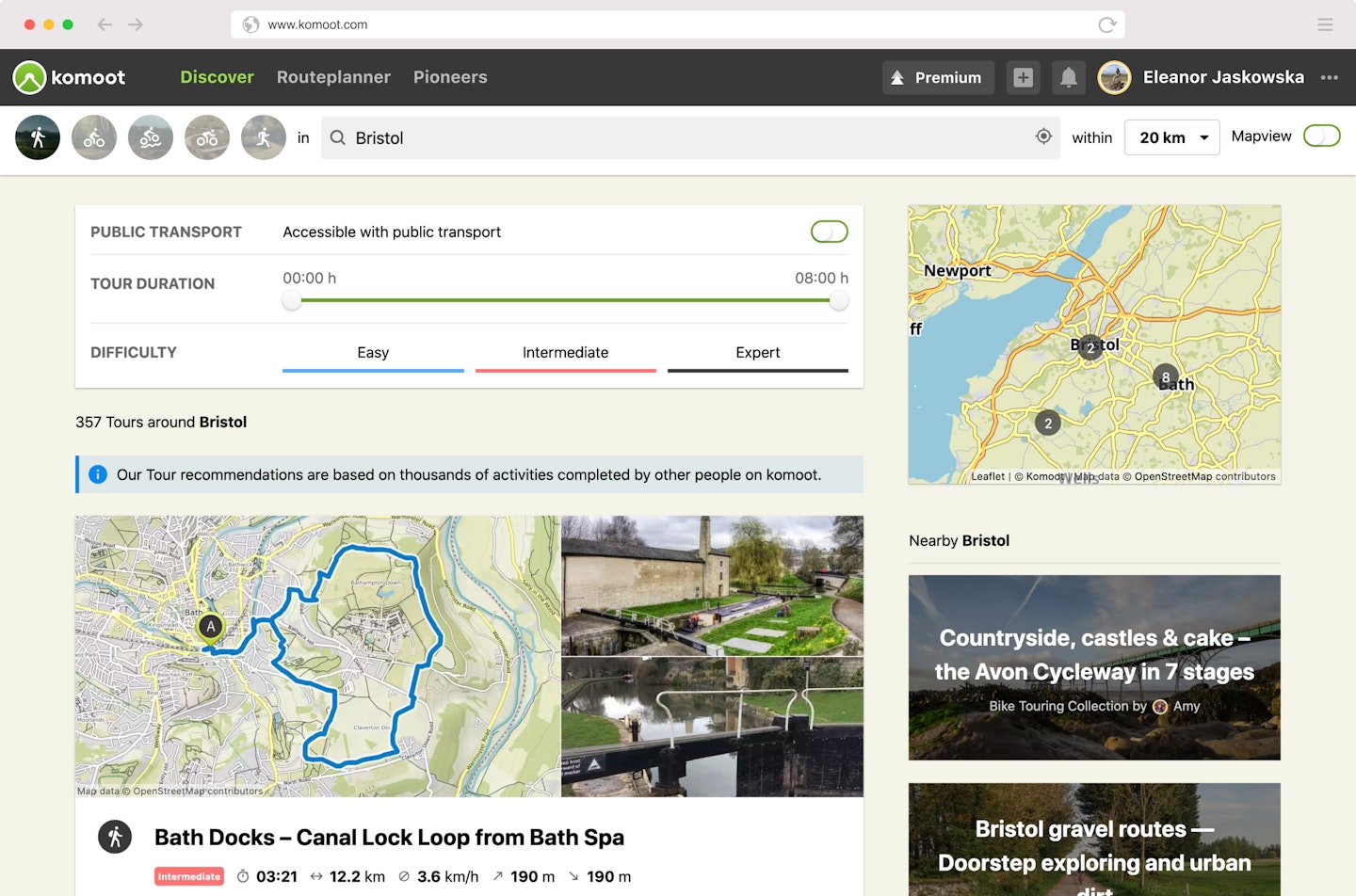Image resolution: width=1356 pixels, height=896 pixels.
Task: Open the 20 km radius dropdown
Action: [x=1172, y=137]
